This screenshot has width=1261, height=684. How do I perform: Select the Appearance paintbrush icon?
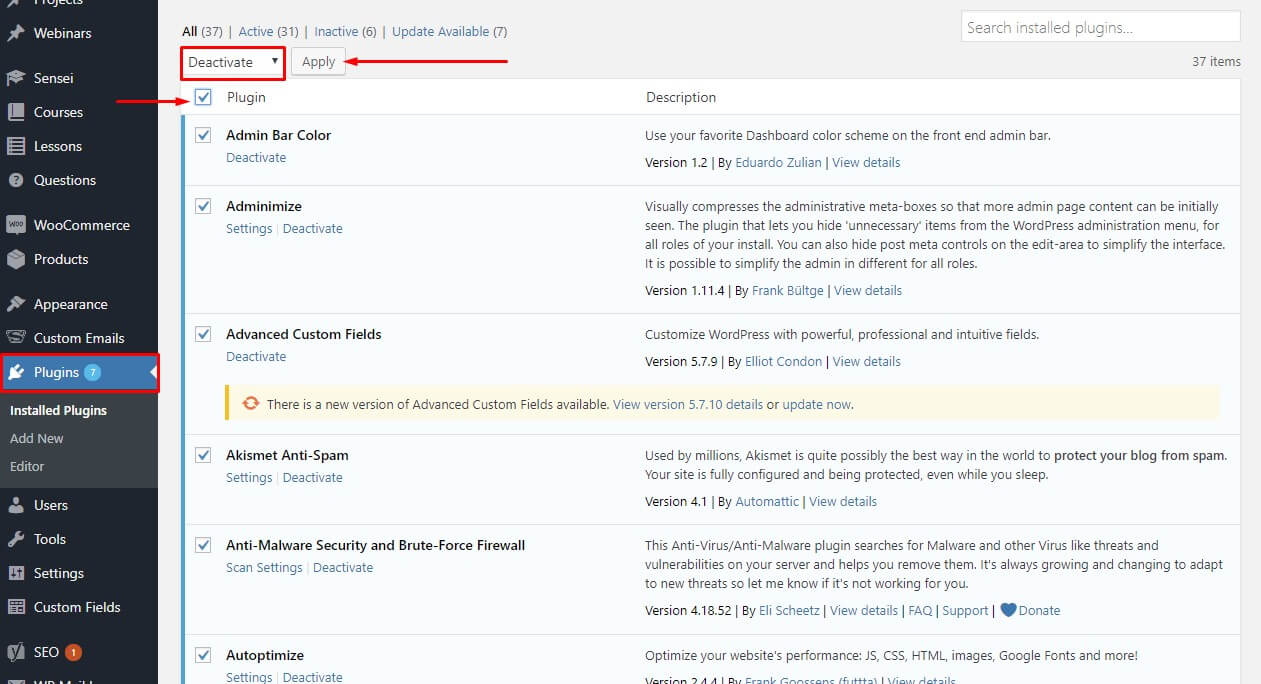tap(18, 303)
